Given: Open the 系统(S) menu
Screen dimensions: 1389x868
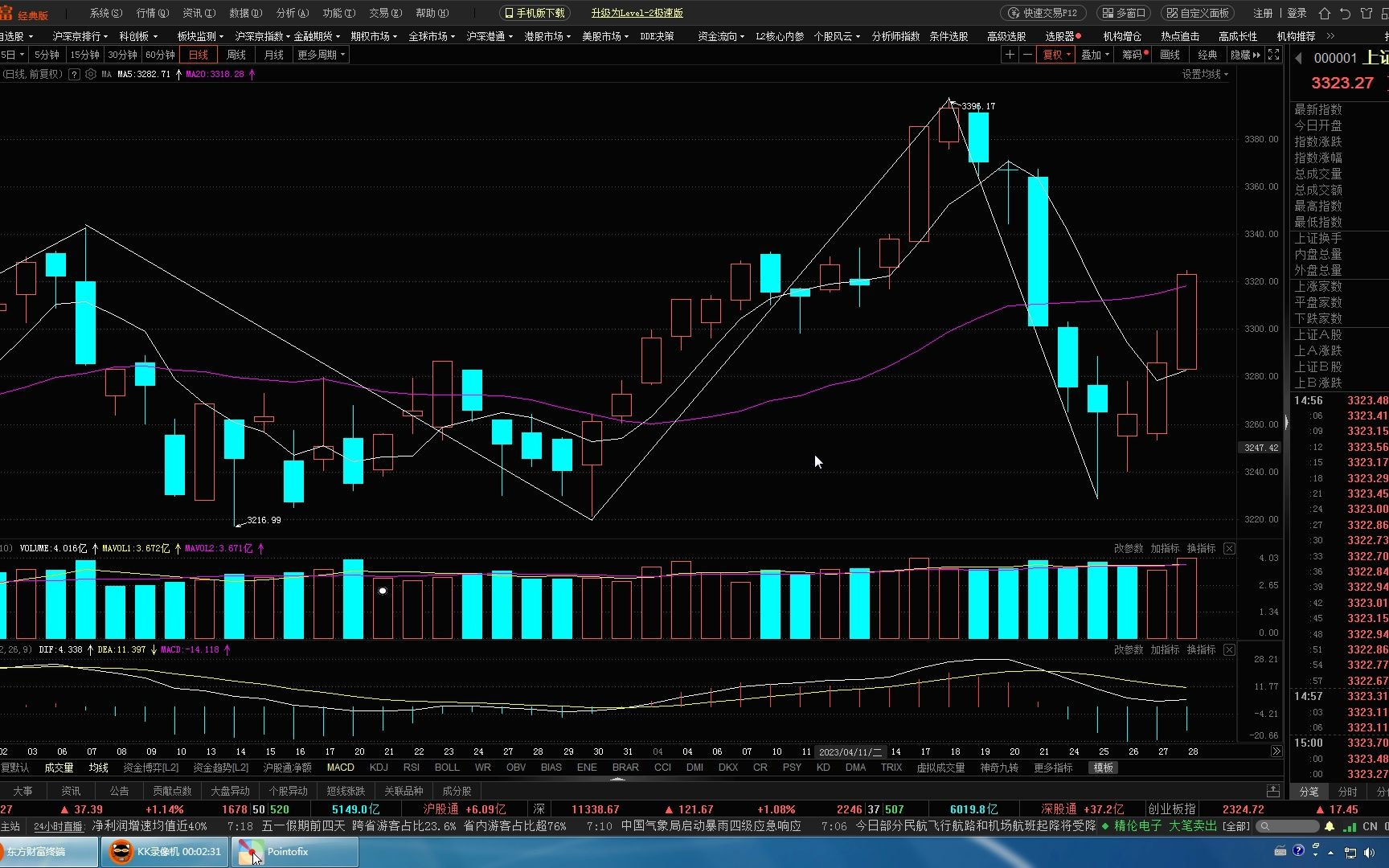Looking at the screenshot, I should point(106,13).
